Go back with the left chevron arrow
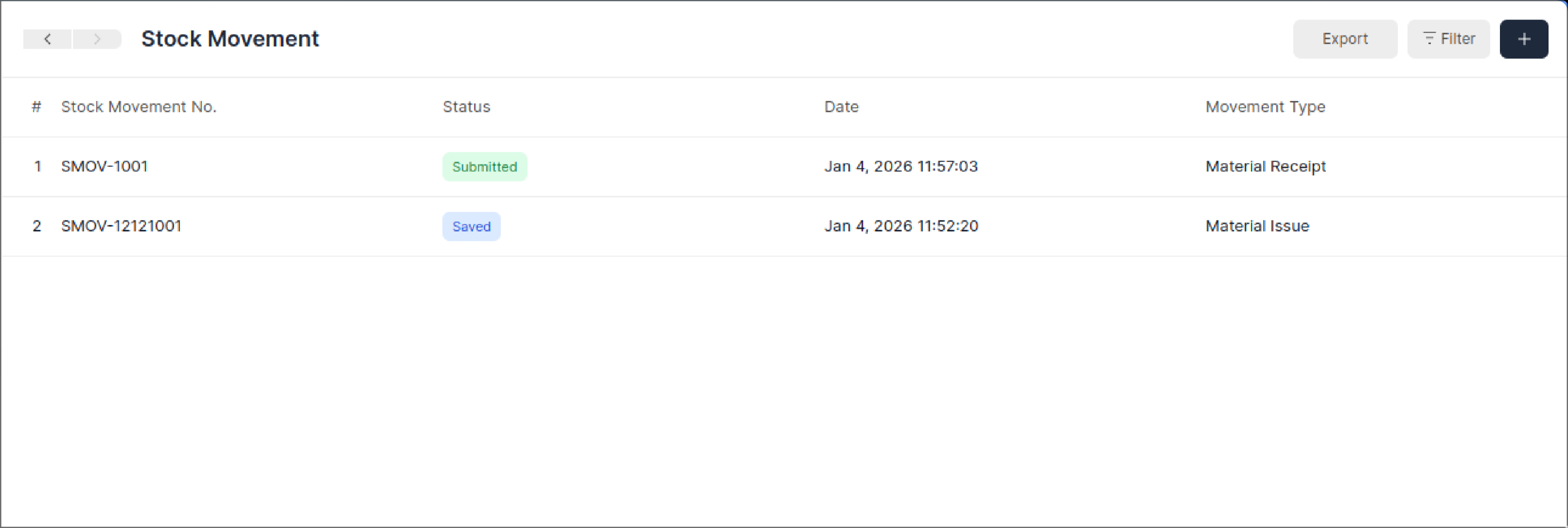This screenshot has height=528, width=1568. pos(48,39)
